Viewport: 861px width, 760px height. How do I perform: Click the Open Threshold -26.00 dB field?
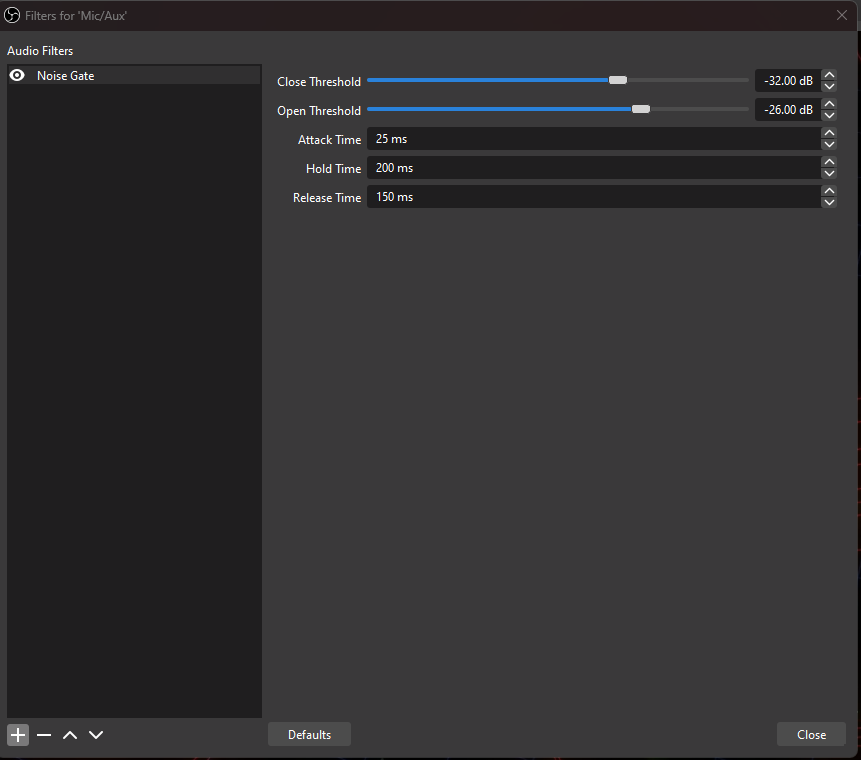pyautogui.click(x=788, y=110)
